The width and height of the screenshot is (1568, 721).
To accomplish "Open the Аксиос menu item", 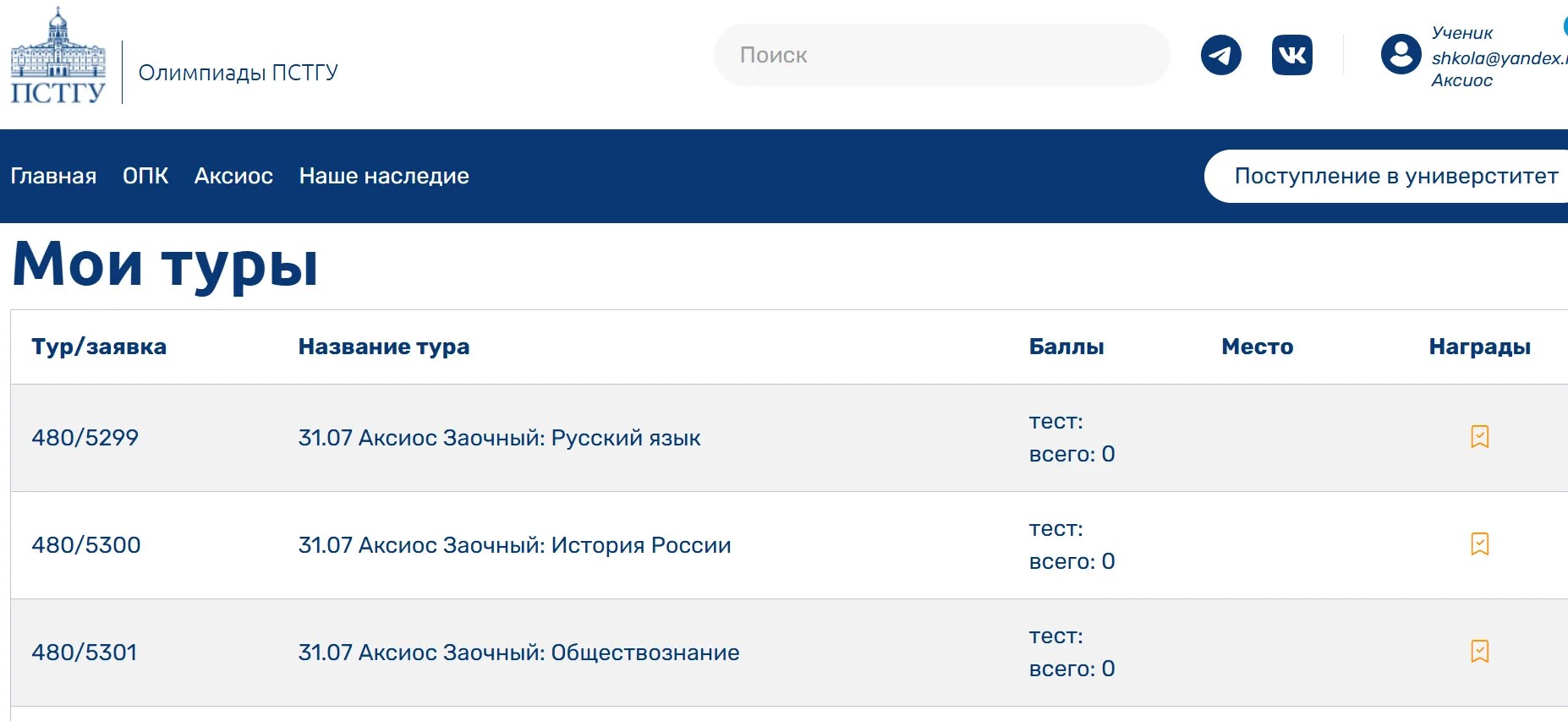I will pos(233,176).
